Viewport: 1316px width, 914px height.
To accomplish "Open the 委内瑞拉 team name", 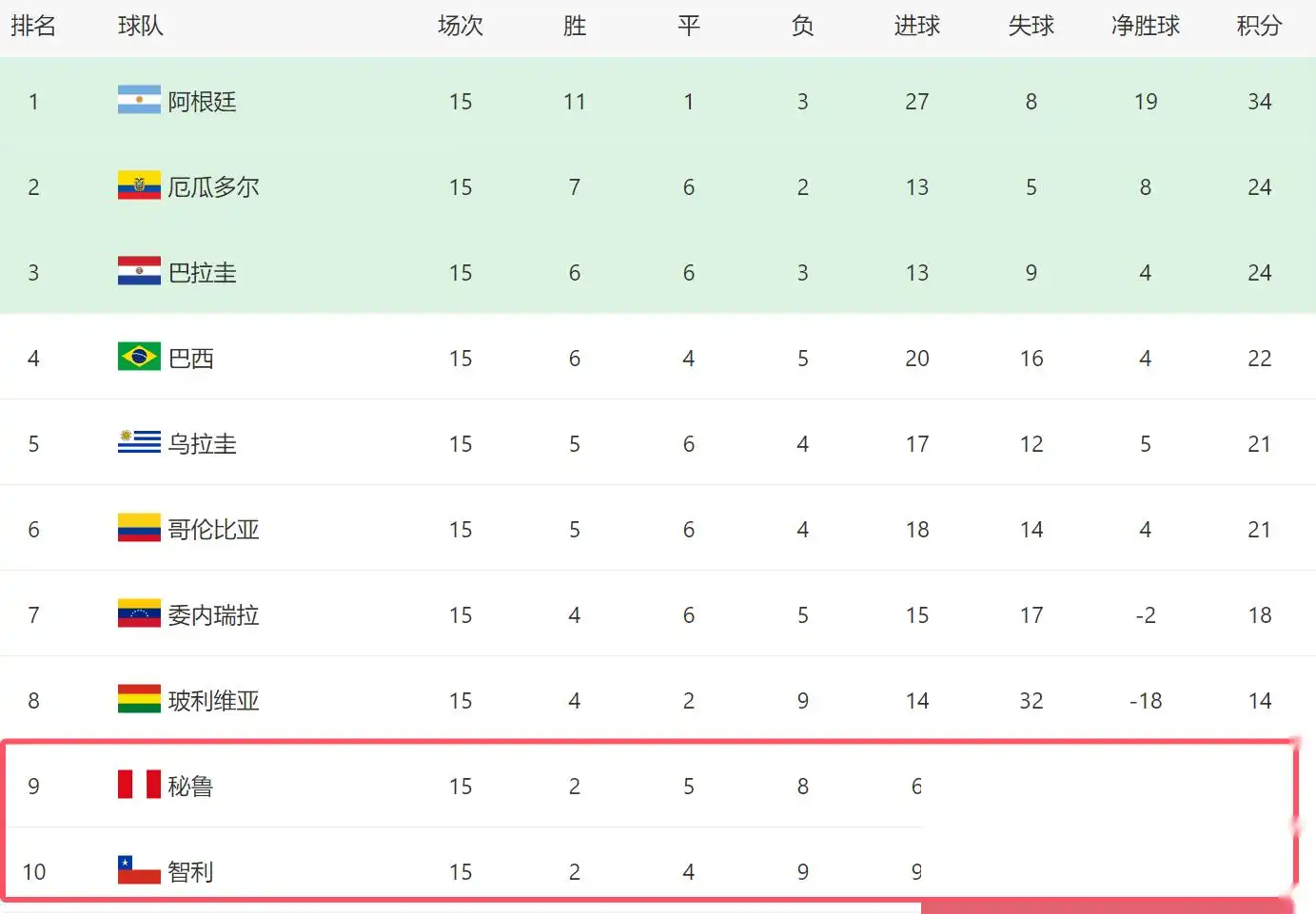I will pyautogui.click(x=213, y=615).
